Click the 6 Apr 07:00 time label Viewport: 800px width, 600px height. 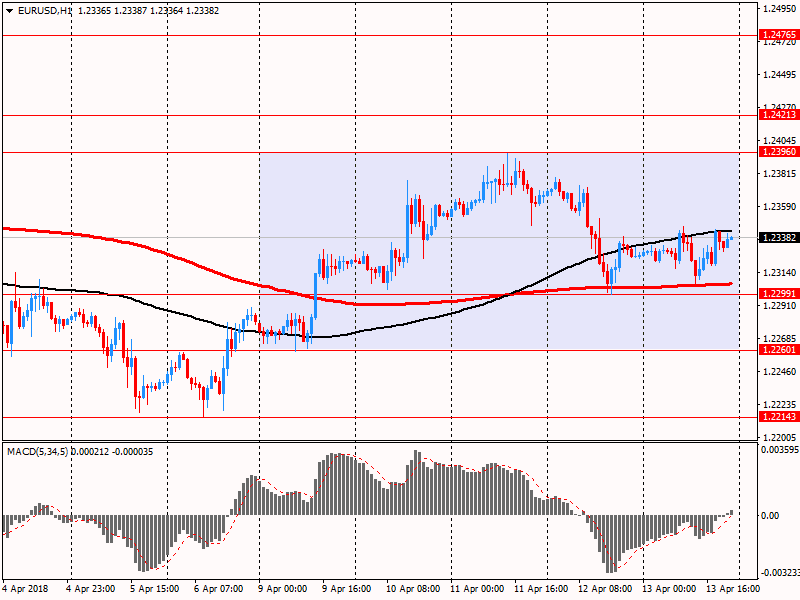(x=218, y=589)
